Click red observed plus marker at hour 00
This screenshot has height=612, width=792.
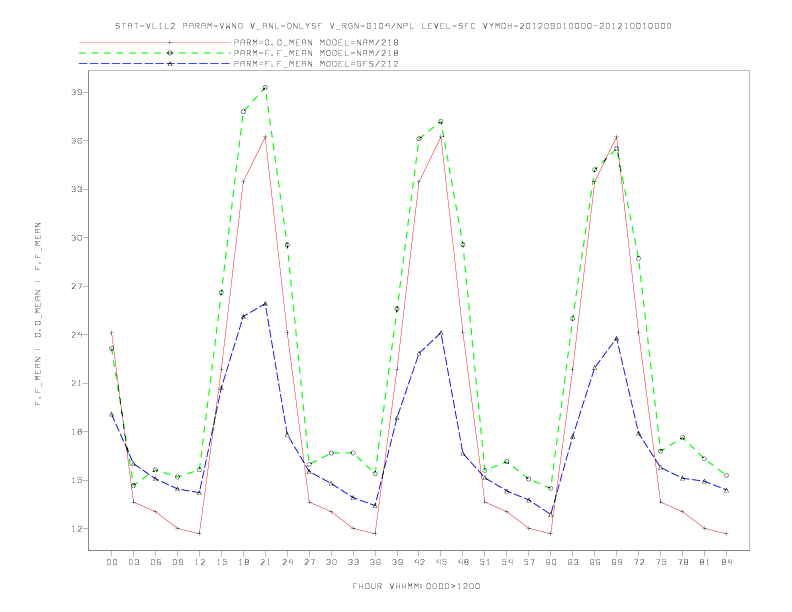pyautogui.click(x=112, y=333)
